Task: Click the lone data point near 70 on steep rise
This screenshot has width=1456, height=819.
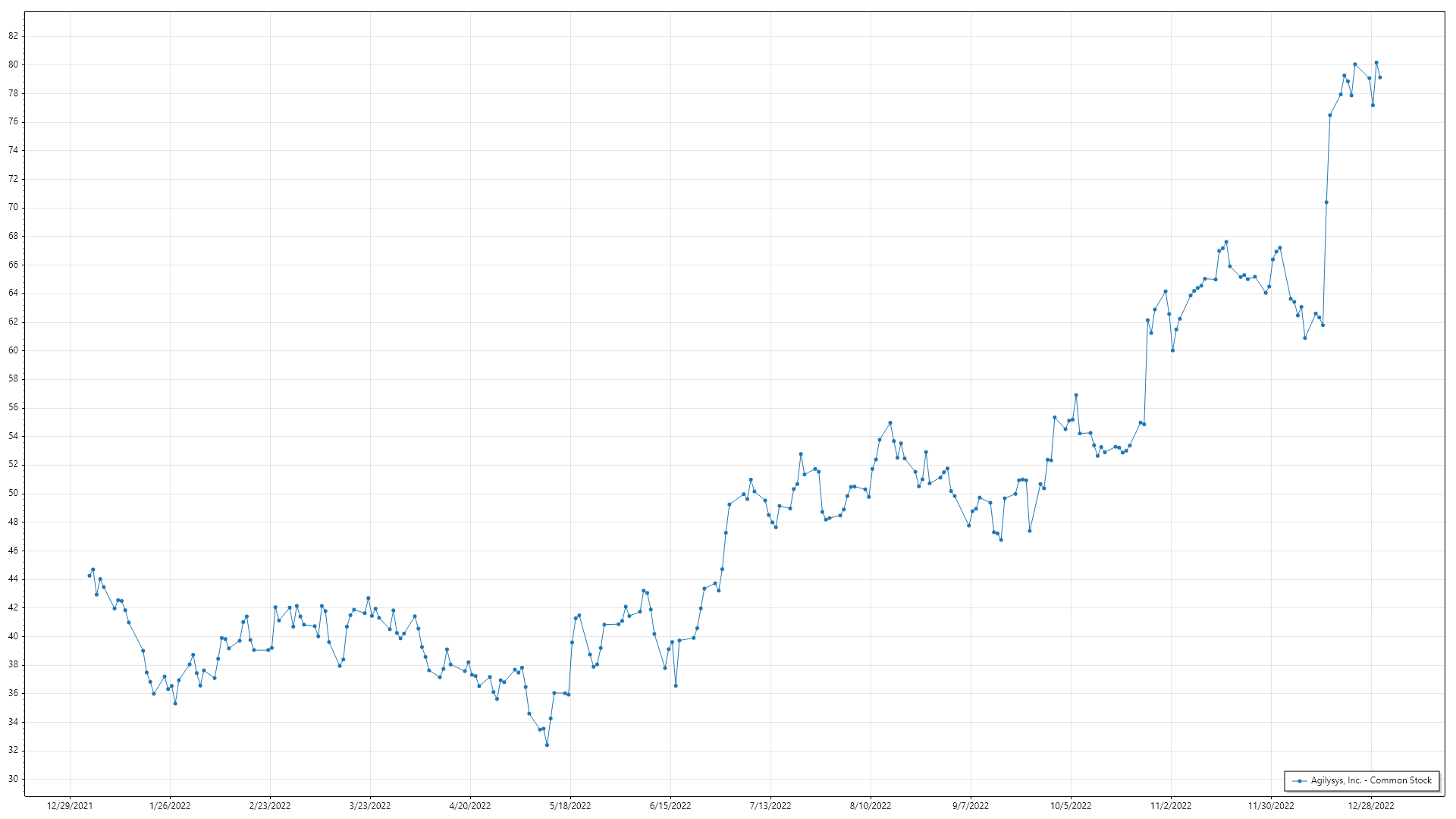Action: click(1326, 202)
